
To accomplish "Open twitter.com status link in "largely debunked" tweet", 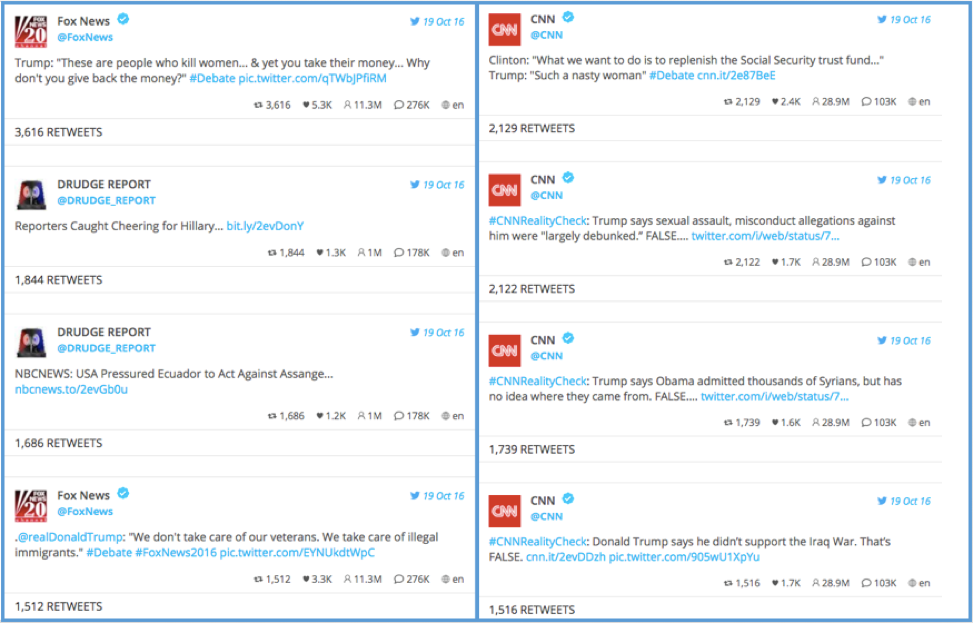I will click(x=765, y=236).
